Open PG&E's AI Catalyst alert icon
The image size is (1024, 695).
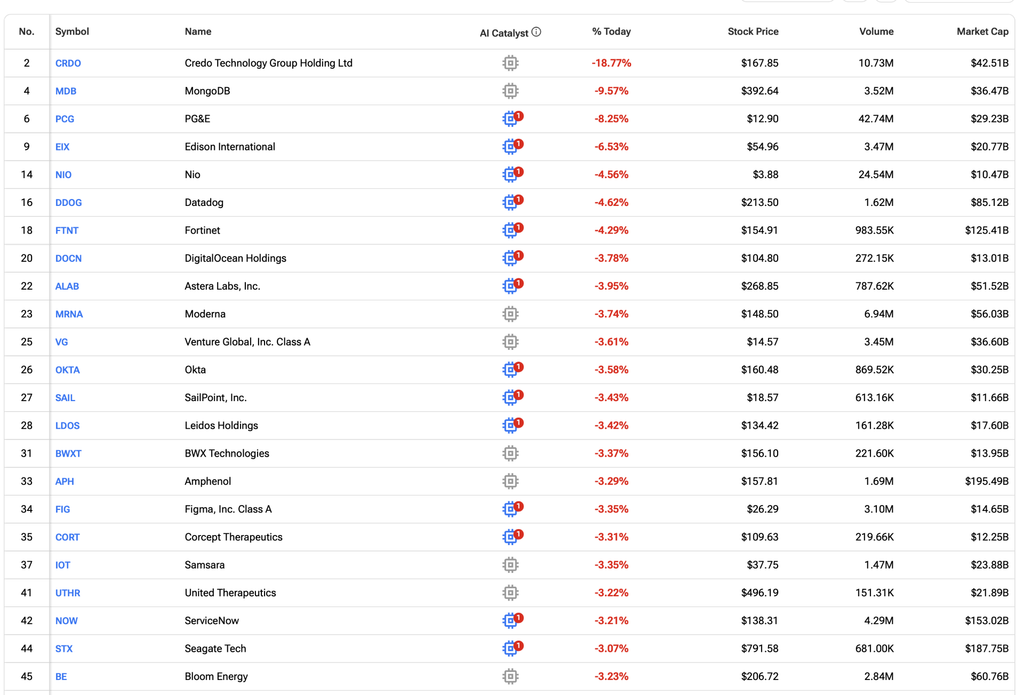[x=513, y=118]
